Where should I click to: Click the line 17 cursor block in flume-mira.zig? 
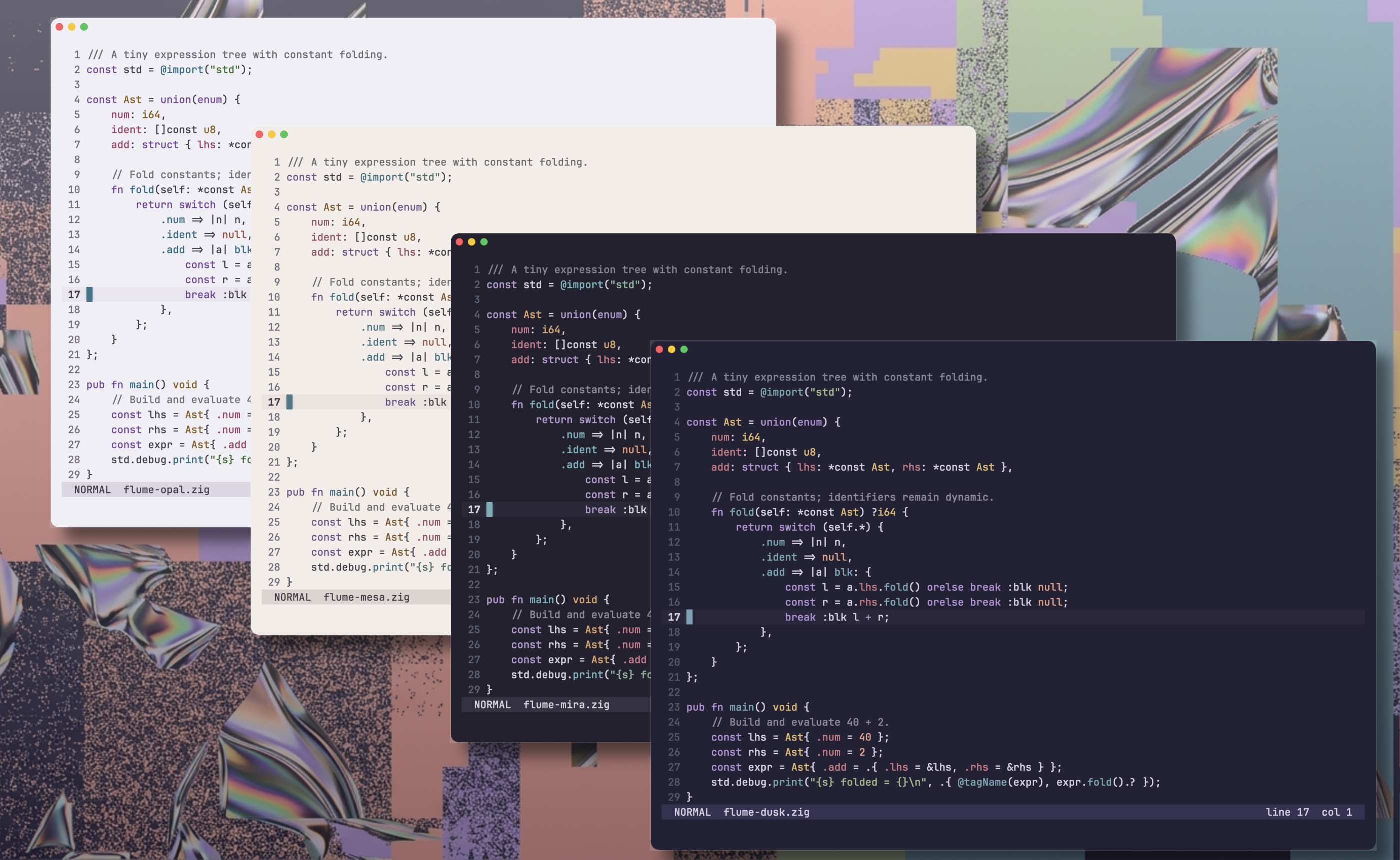click(x=490, y=510)
